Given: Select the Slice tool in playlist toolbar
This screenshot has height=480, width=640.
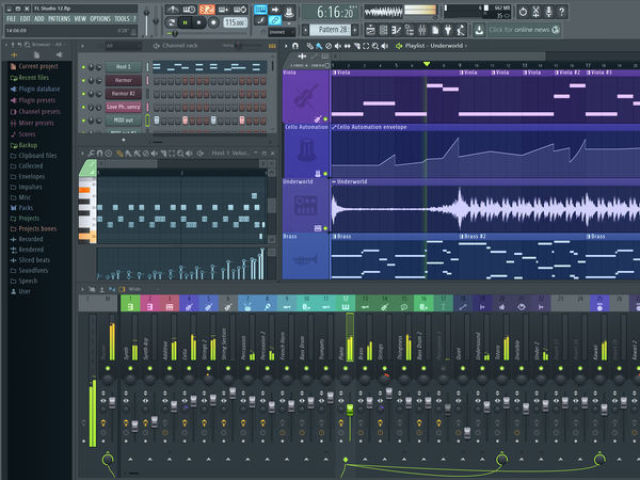Looking at the screenshot, I should pos(357,46).
